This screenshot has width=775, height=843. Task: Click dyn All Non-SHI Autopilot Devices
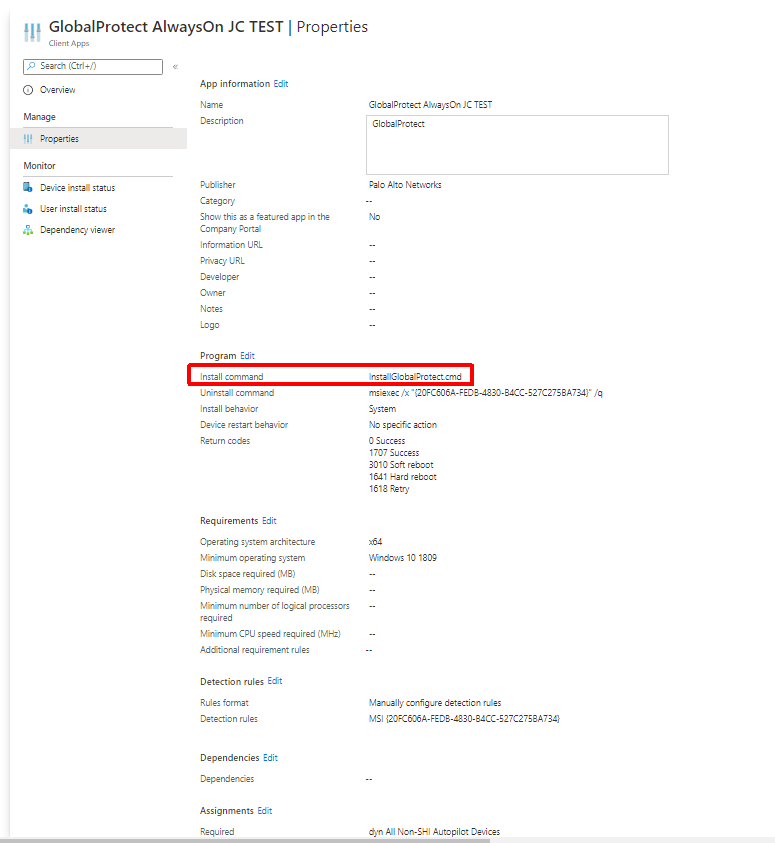[434, 832]
